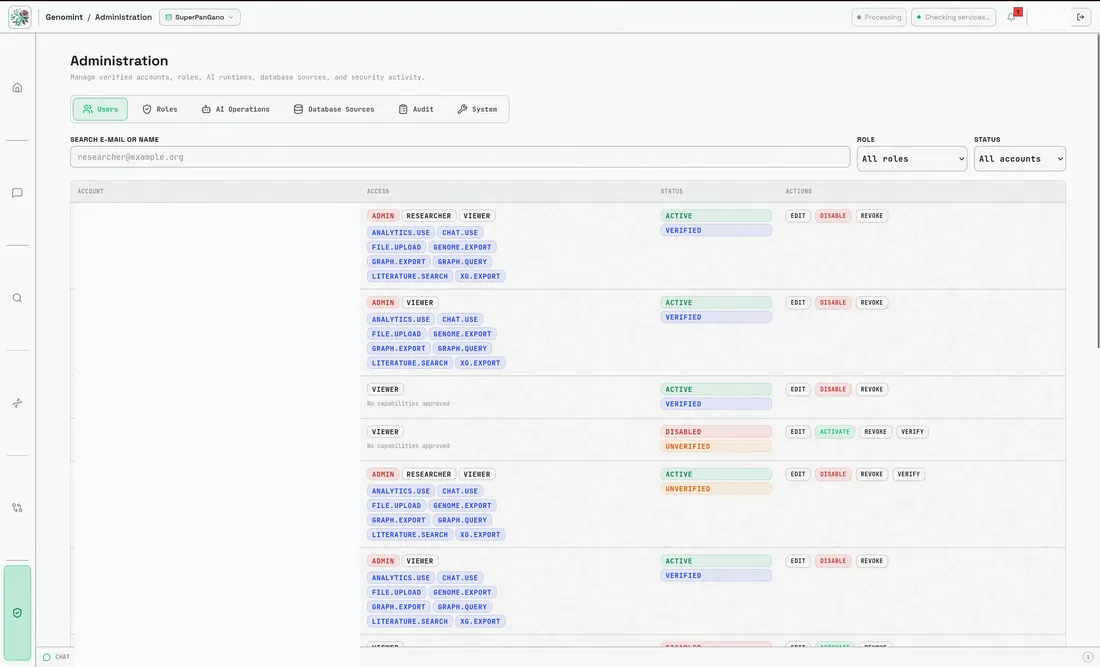Open search from the sidebar magnifier icon
The image size is (1100, 667).
(18, 298)
